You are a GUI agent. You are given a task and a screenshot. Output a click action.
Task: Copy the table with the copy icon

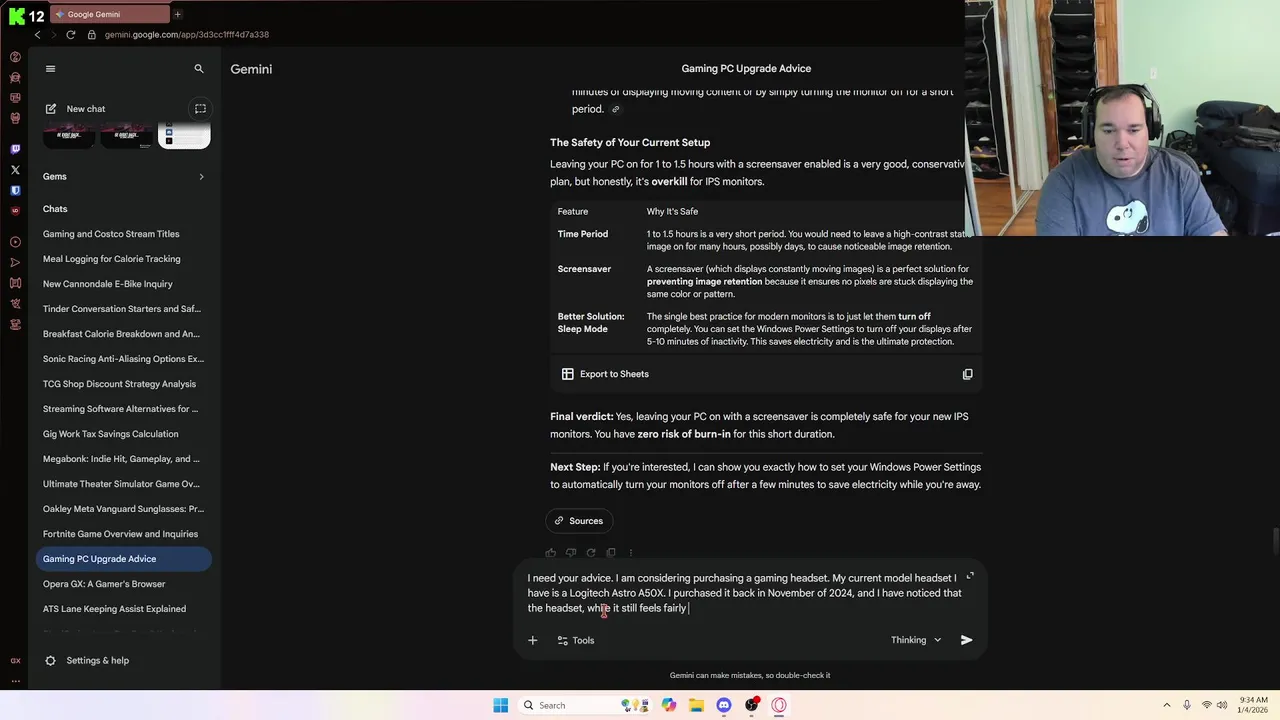click(967, 374)
